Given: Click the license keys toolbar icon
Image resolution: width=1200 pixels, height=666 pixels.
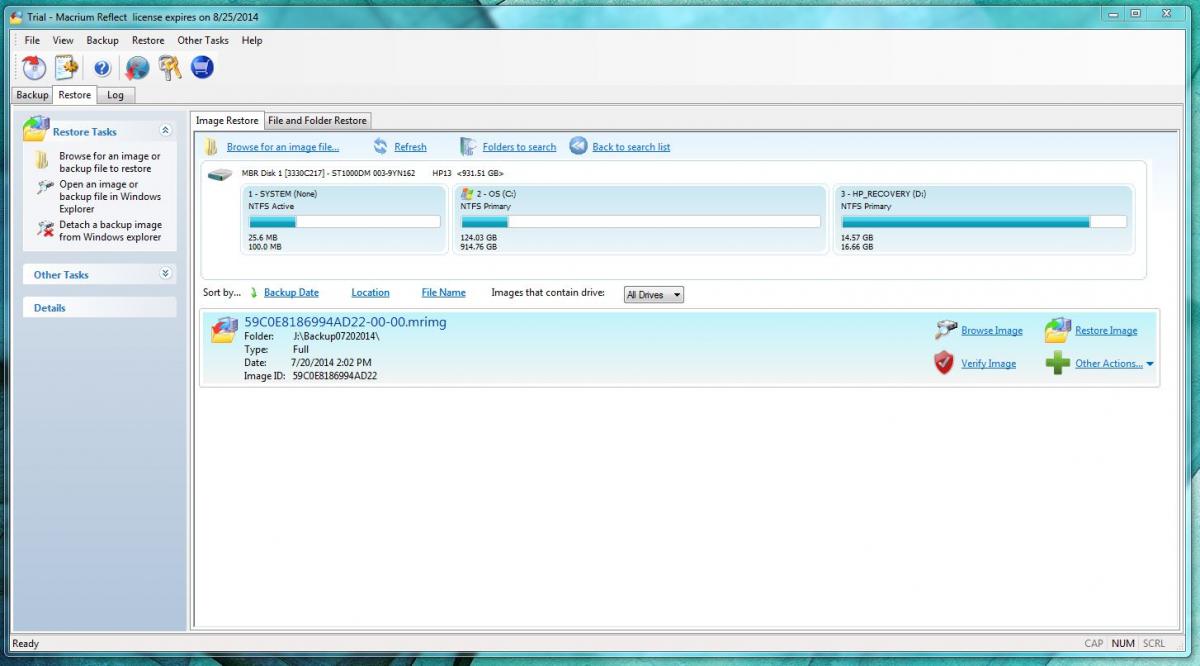Looking at the screenshot, I should click(169, 67).
